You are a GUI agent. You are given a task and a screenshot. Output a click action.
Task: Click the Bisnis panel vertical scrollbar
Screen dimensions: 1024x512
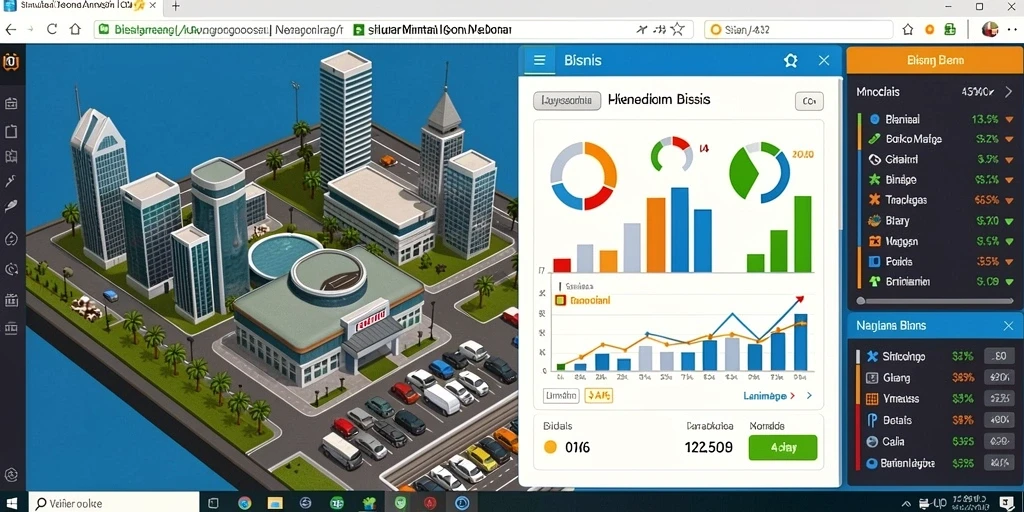click(840, 153)
